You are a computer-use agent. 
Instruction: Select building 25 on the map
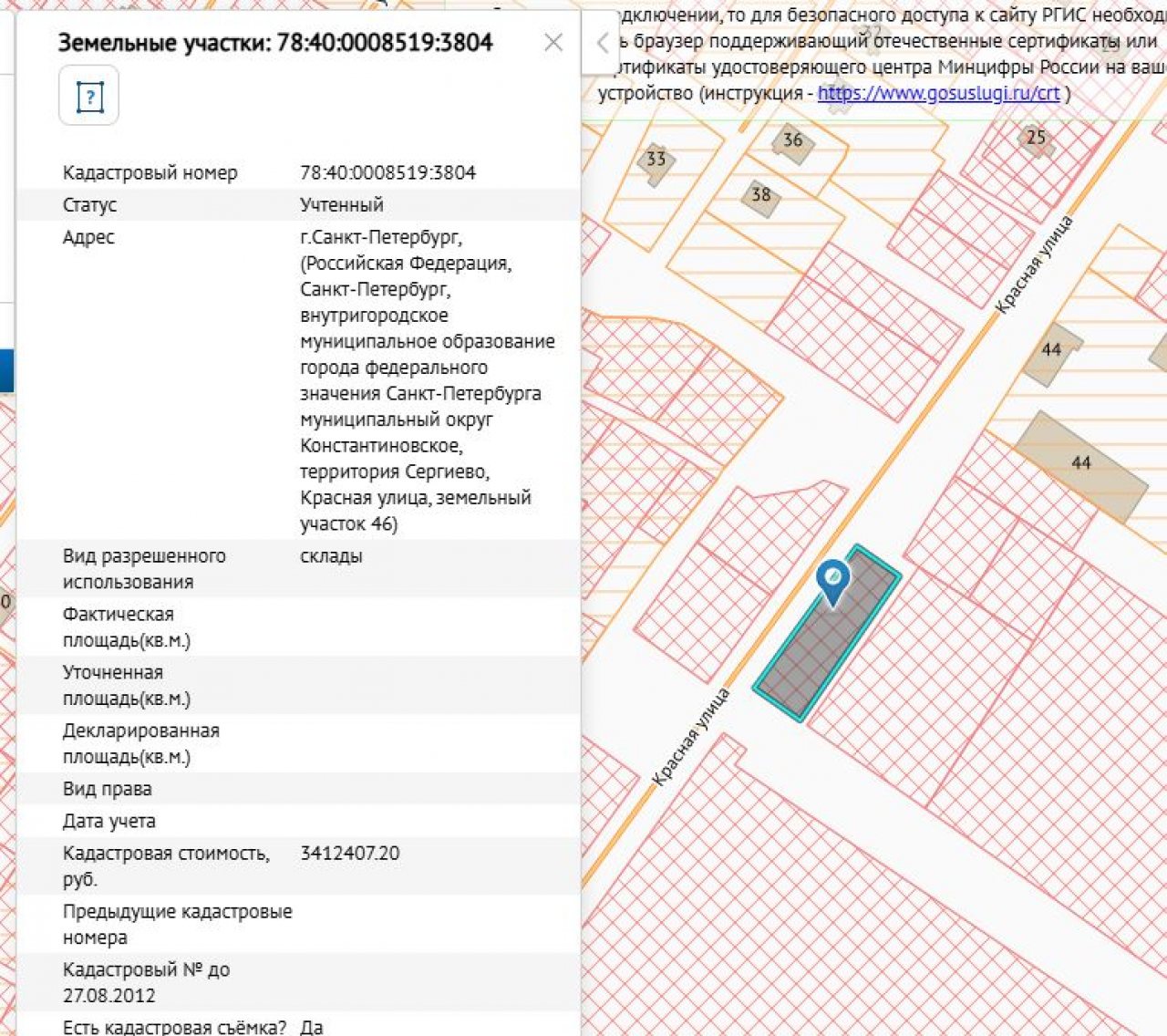coord(1036,139)
